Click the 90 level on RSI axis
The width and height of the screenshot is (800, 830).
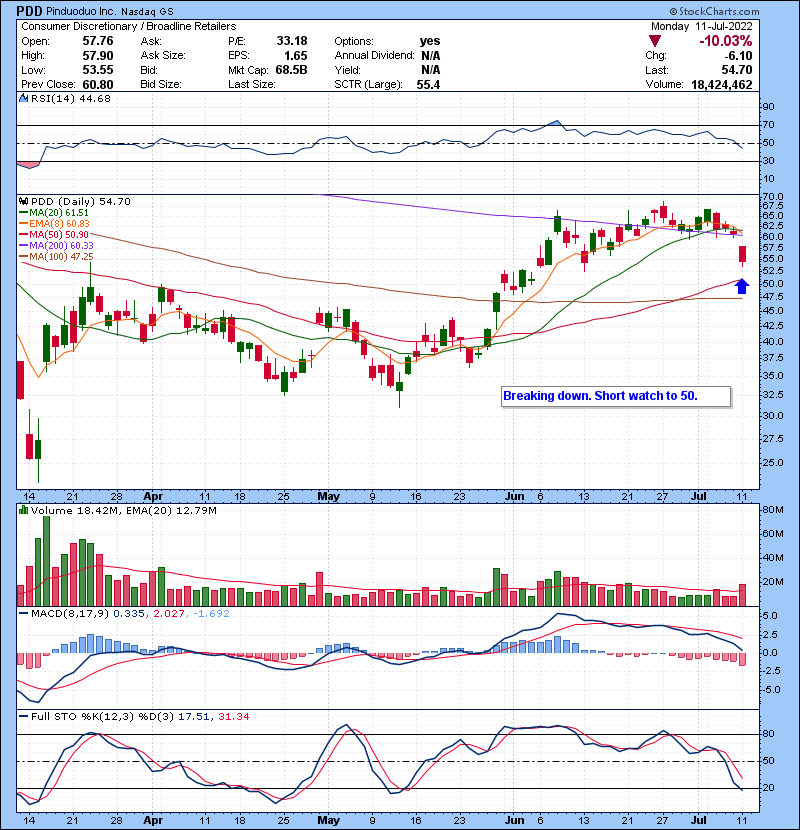point(768,106)
